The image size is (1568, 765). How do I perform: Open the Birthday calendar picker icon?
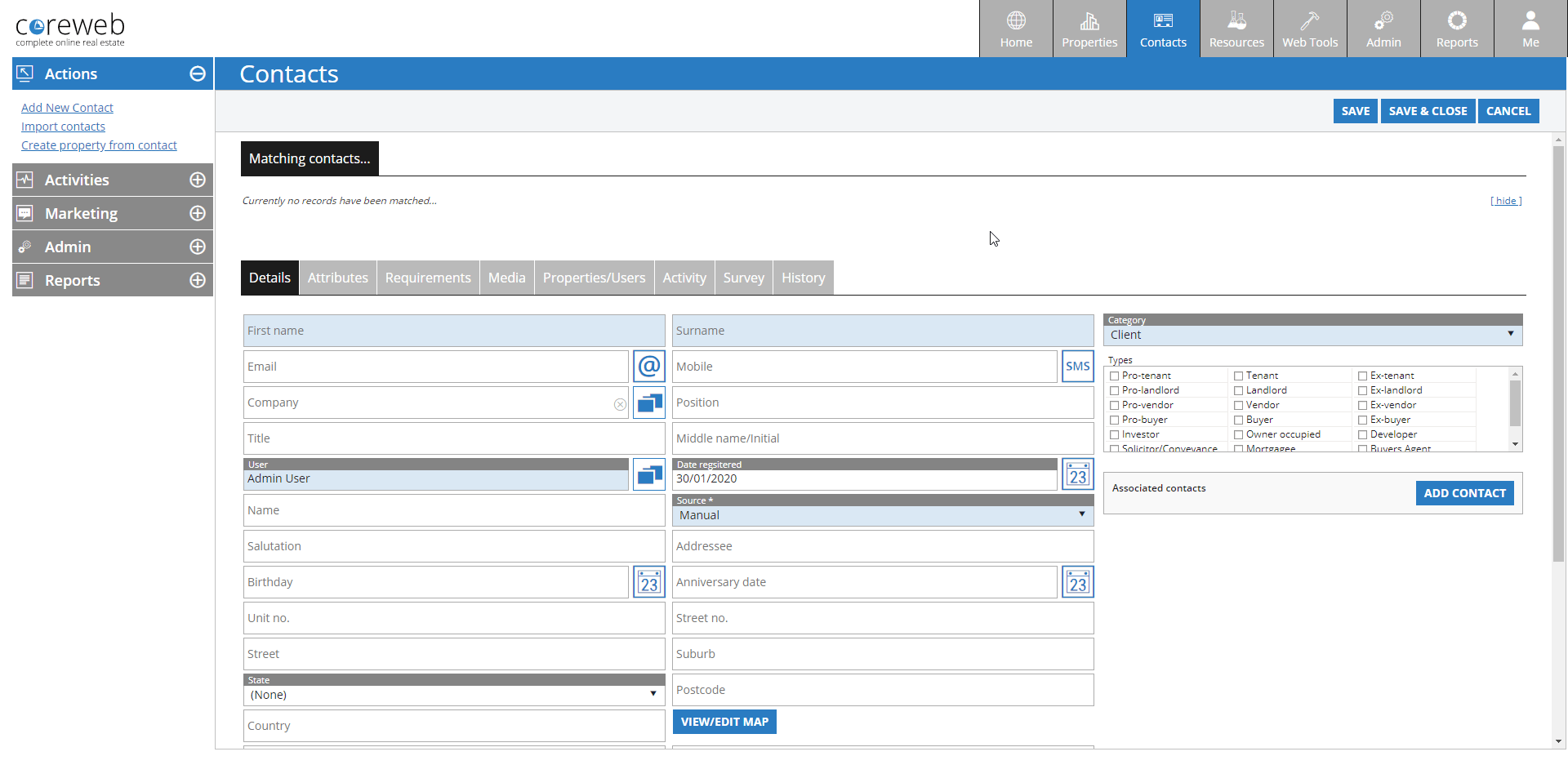pyautogui.click(x=648, y=582)
